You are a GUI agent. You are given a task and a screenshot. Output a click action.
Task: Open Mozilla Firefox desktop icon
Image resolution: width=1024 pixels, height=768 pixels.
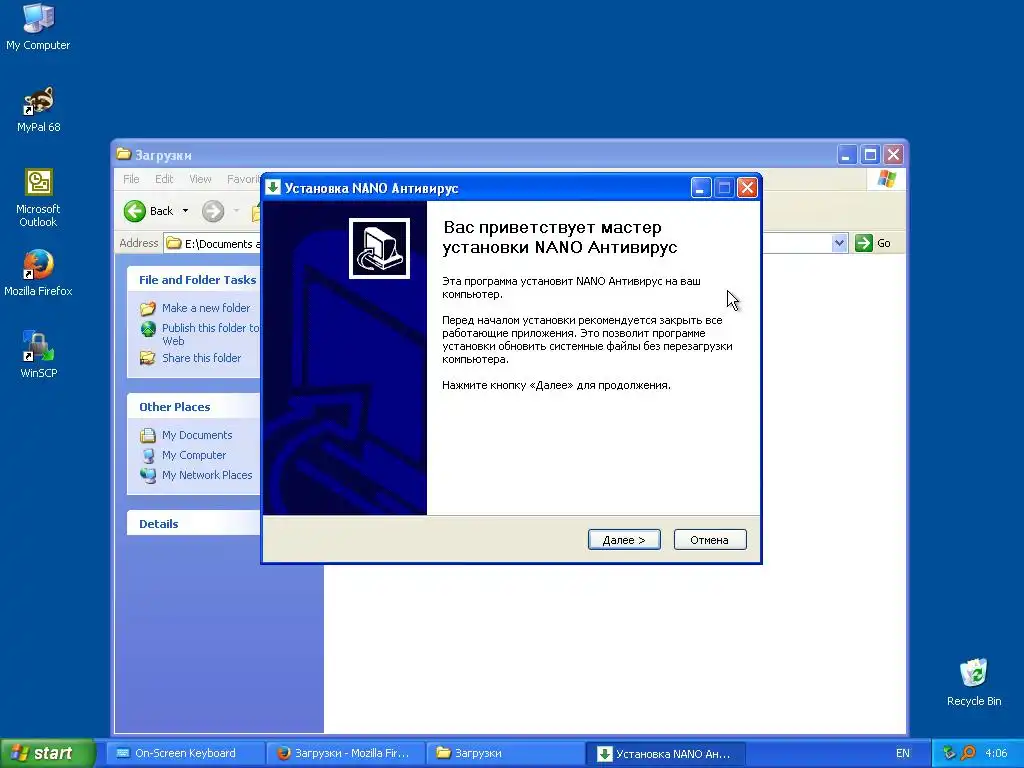[38, 273]
